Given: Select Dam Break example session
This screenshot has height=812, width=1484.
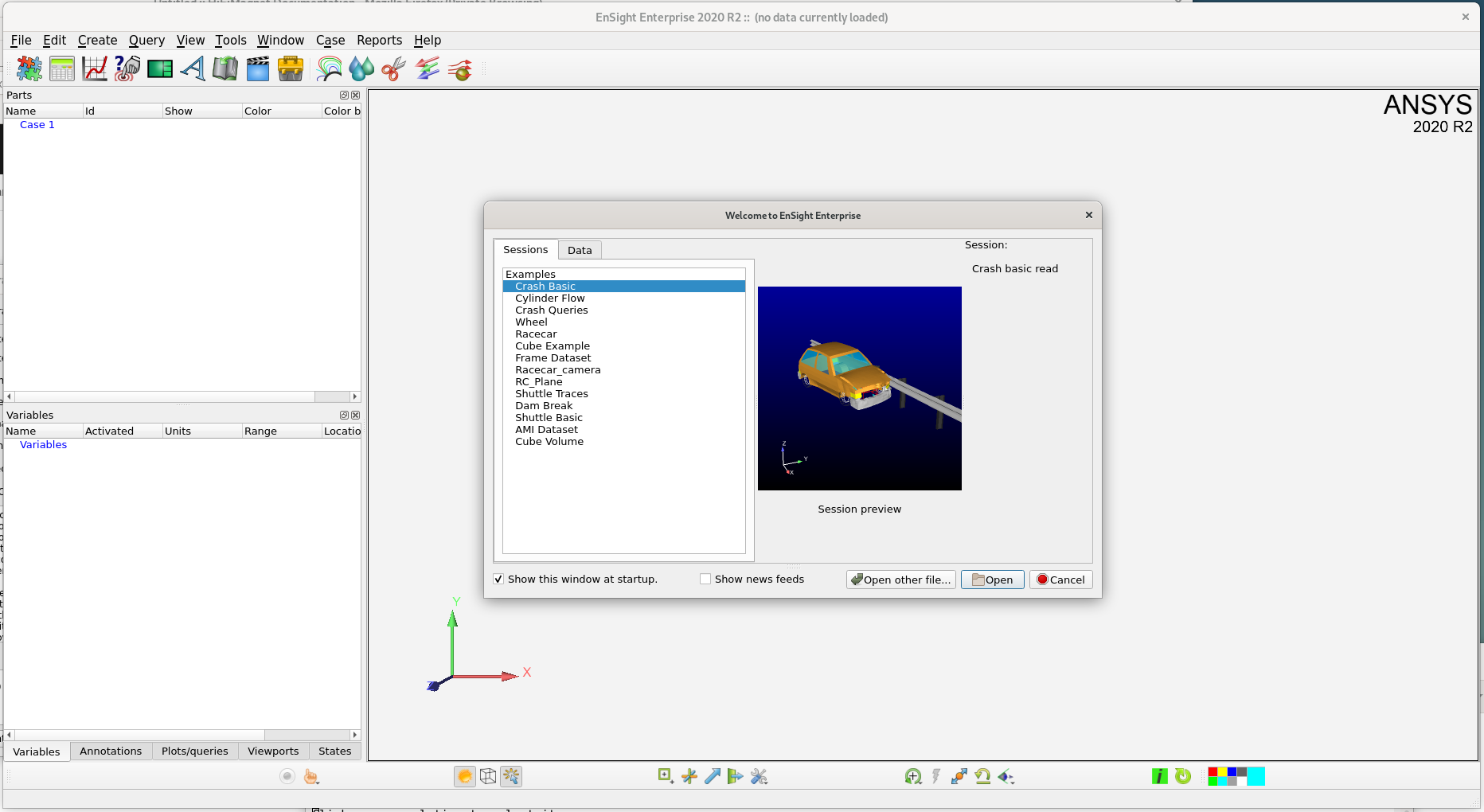Looking at the screenshot, I should coord(544,405).
